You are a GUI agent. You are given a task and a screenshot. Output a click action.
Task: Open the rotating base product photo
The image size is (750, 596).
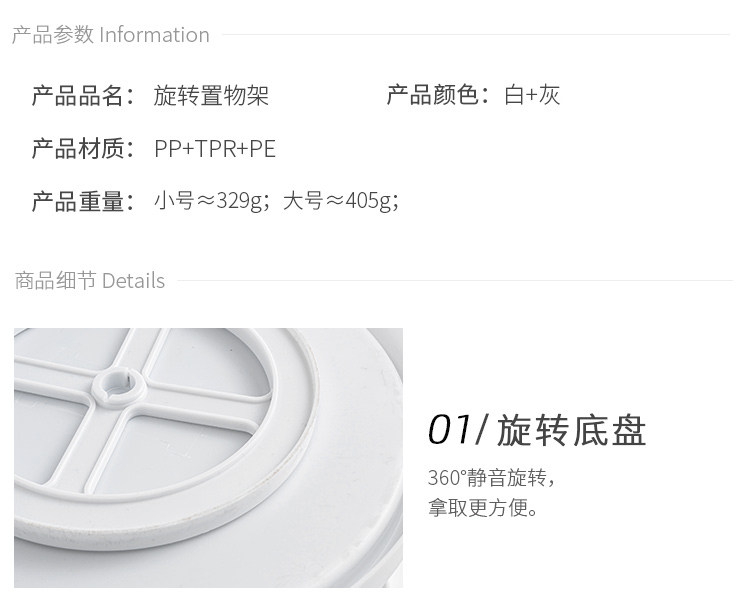208,457
